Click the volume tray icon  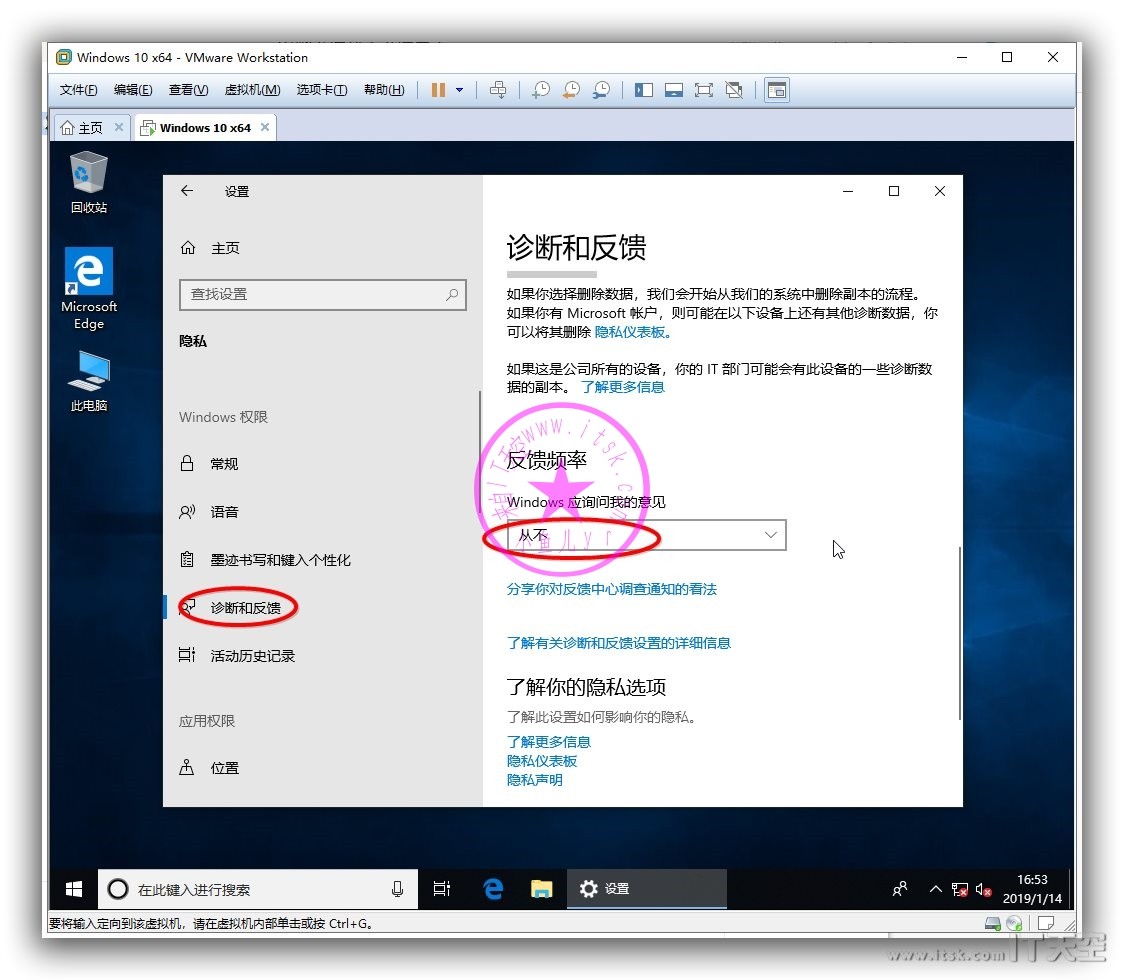[983, 890]
